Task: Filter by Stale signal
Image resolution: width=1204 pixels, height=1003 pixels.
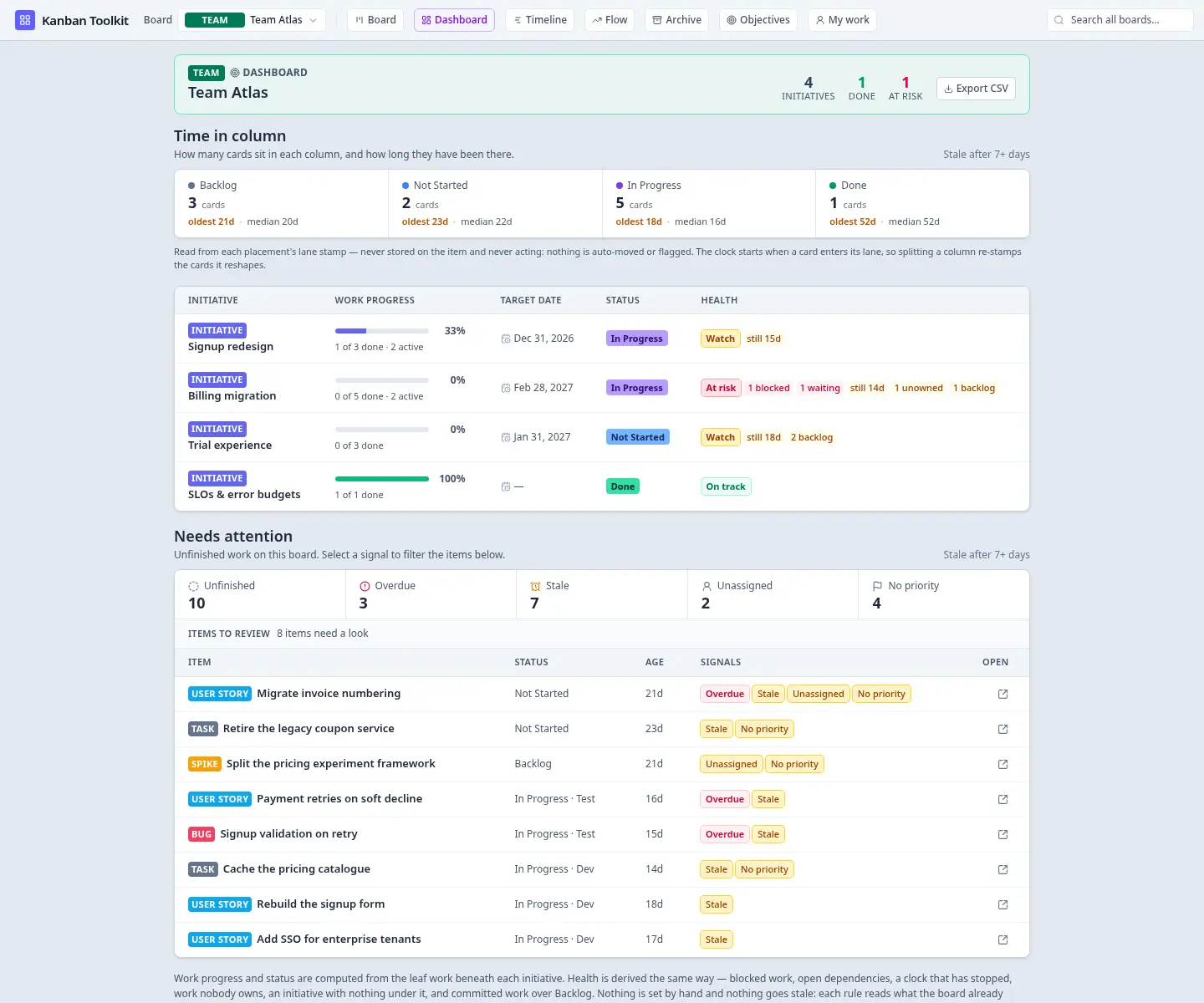Action: 602,594
